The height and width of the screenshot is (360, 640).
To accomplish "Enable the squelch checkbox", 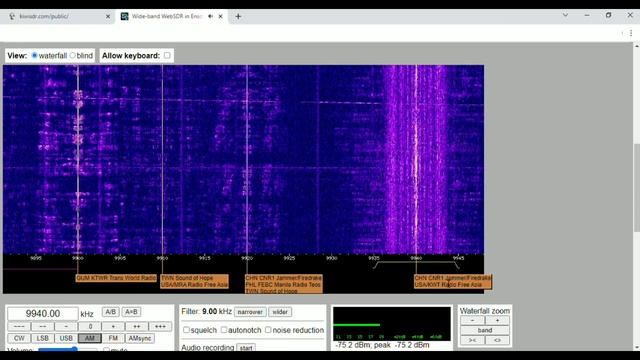I will click(186, 330).
